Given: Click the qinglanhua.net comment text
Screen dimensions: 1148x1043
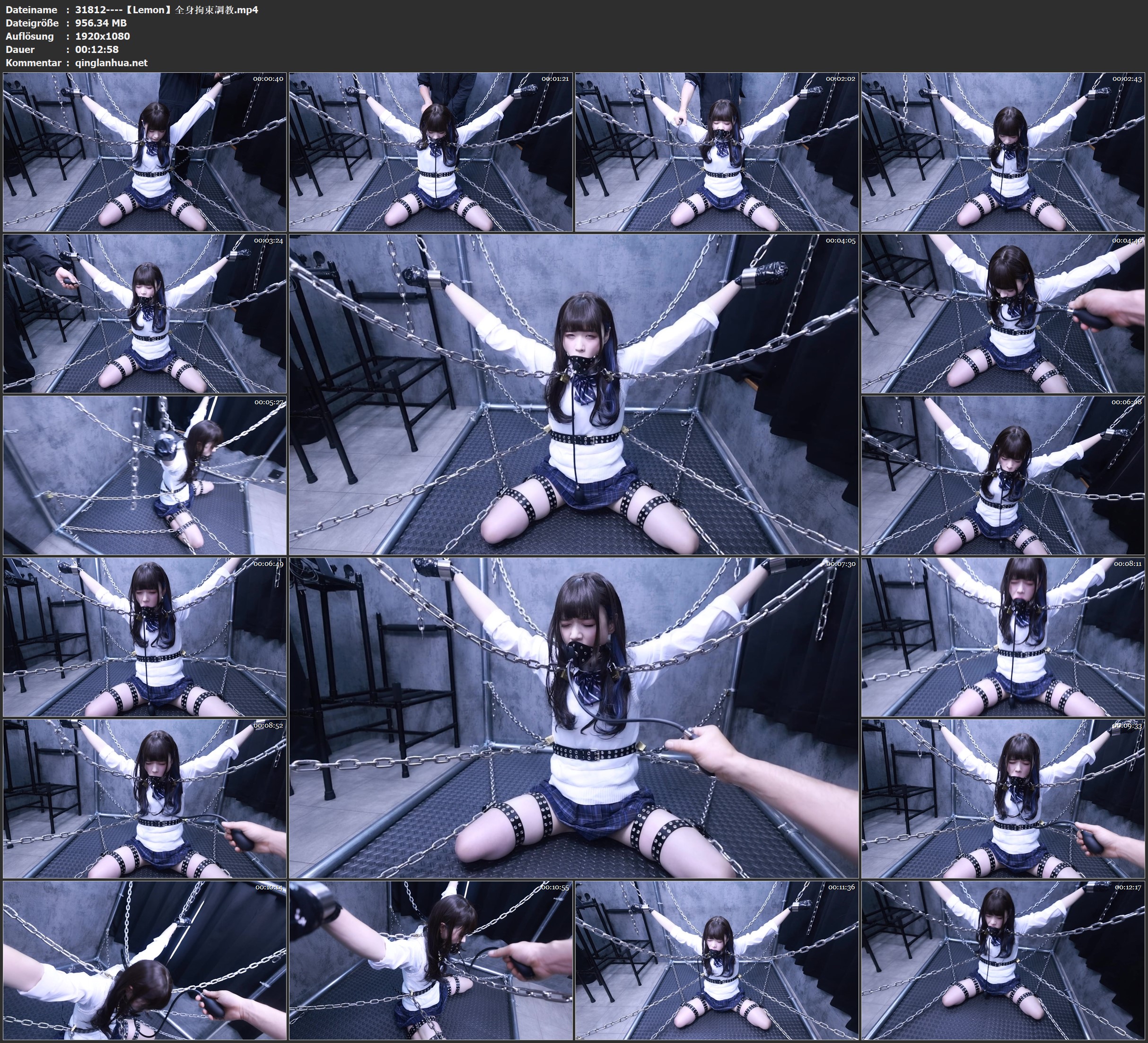Looking at the screenshot, I should tap(111, 62).
